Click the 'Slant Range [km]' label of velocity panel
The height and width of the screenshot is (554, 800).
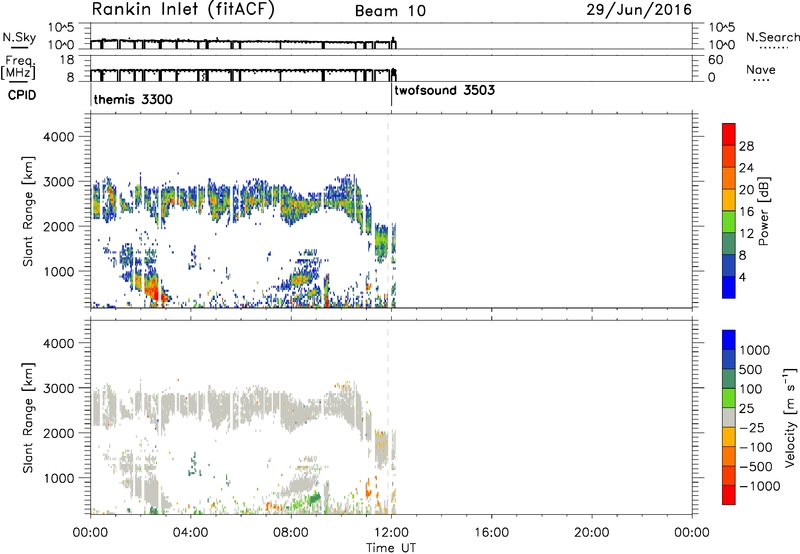(28, 418)
